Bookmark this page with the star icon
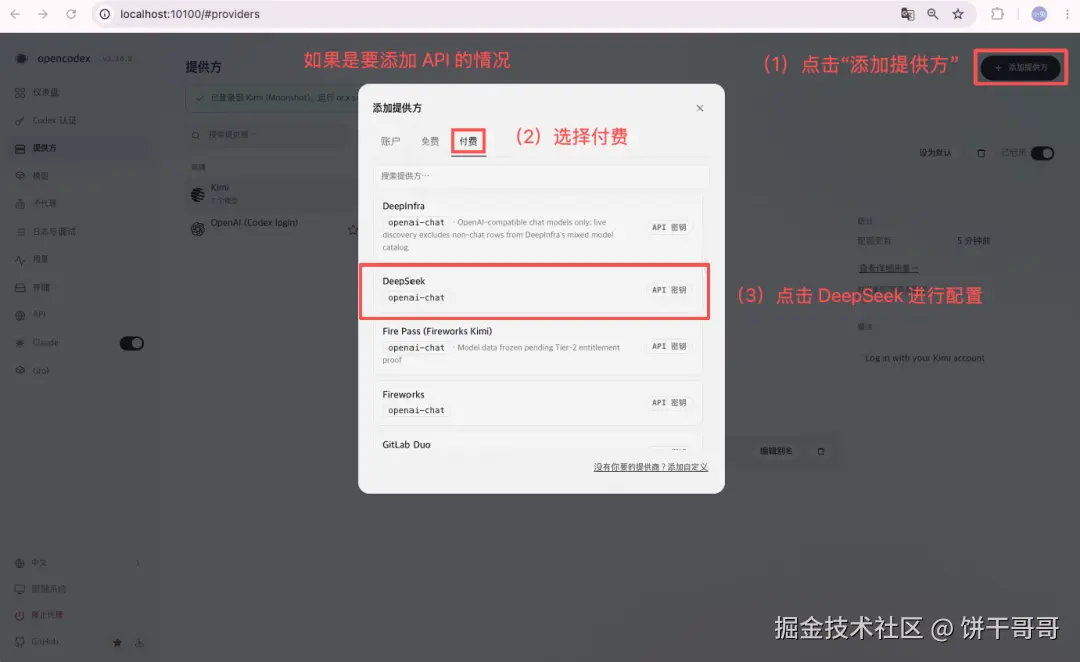The width and height of the screenshot is (1080, 662). click(x=958, y=14)
